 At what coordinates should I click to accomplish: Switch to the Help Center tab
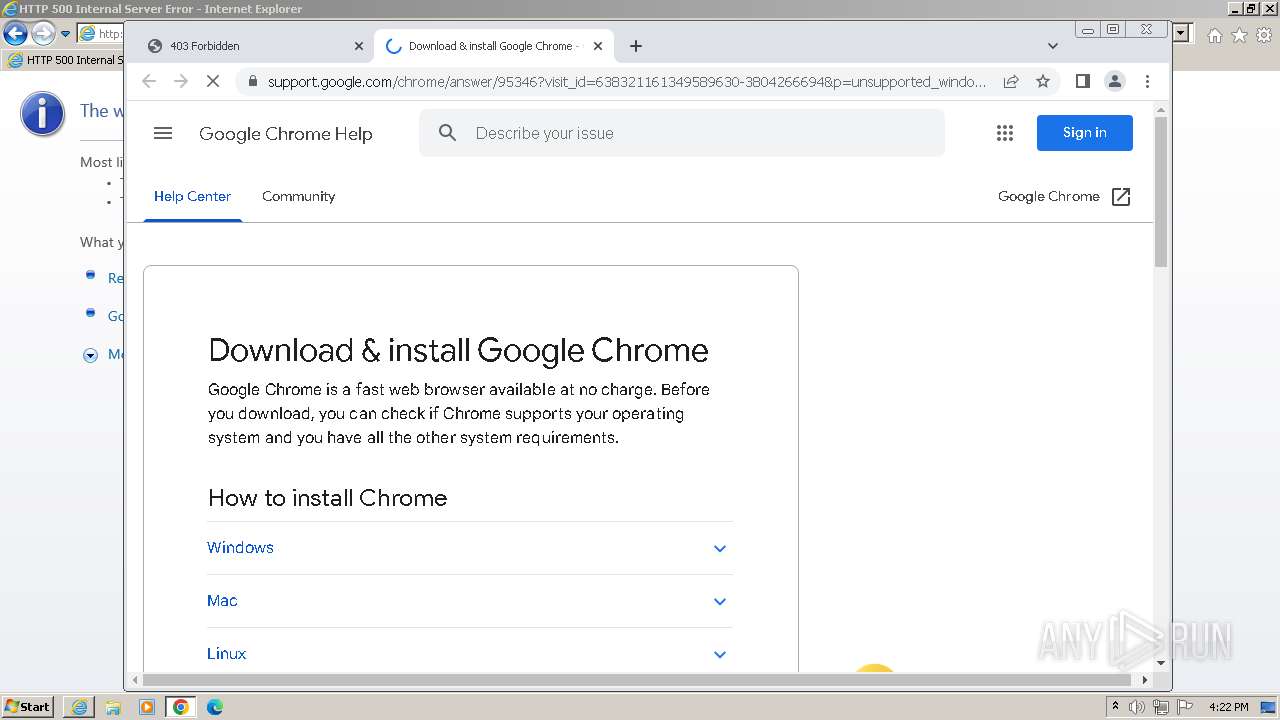pyautogui.click(x=192, y=197)
